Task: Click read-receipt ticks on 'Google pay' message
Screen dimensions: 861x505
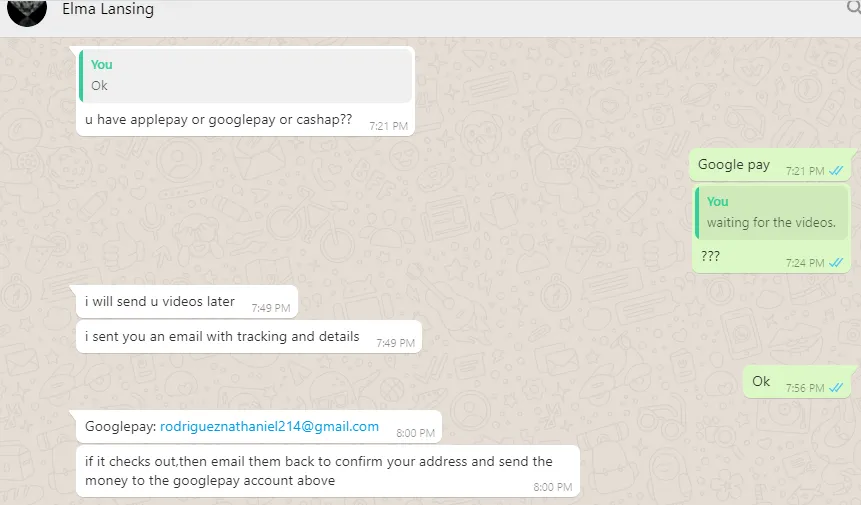Action: [836, 171]
